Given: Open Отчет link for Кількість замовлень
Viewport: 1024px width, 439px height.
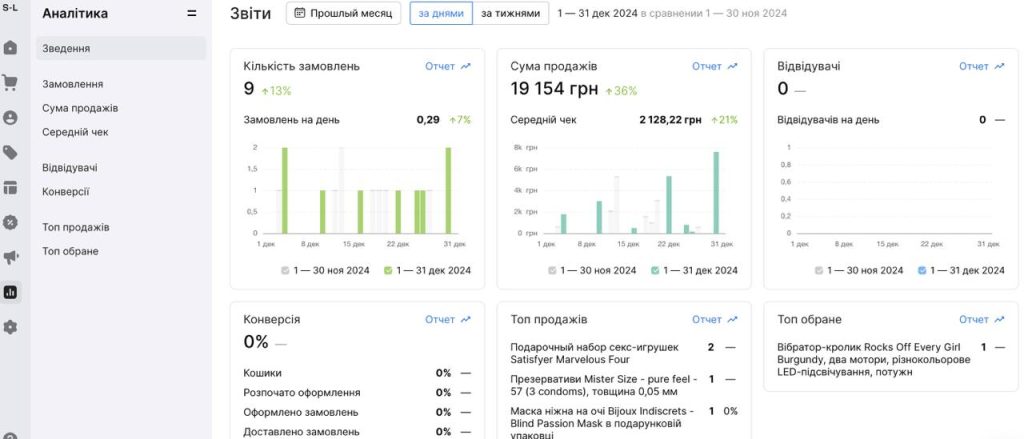Looking at the screenshot, I should coord(448,66).
